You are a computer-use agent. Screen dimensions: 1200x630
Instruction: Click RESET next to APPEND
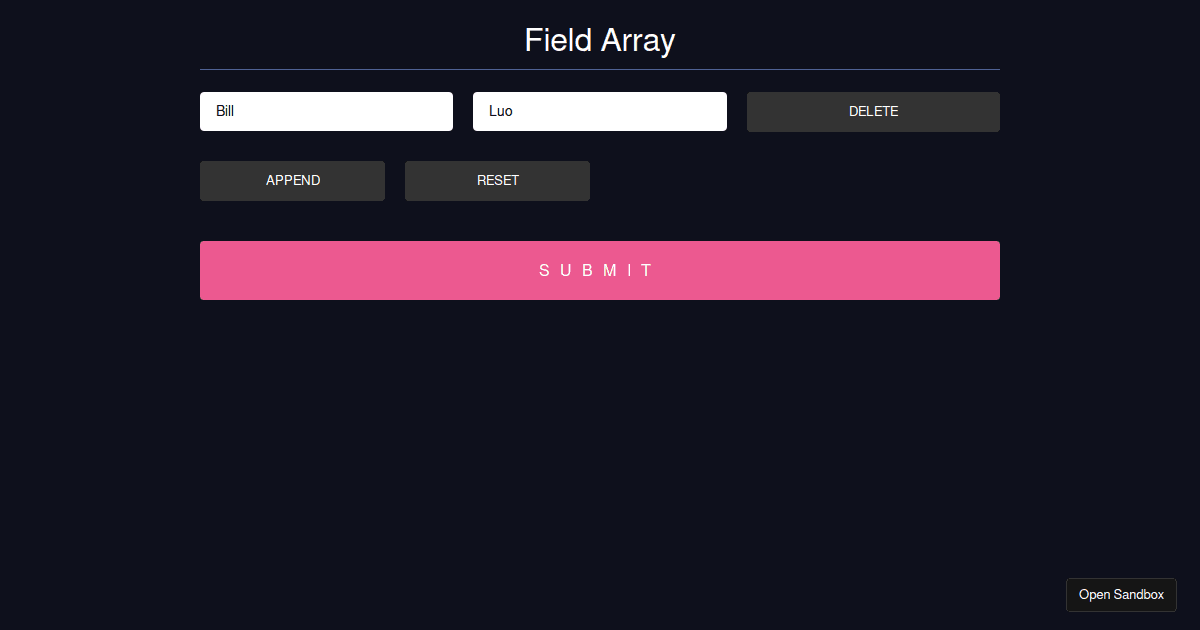click(497, 180)
